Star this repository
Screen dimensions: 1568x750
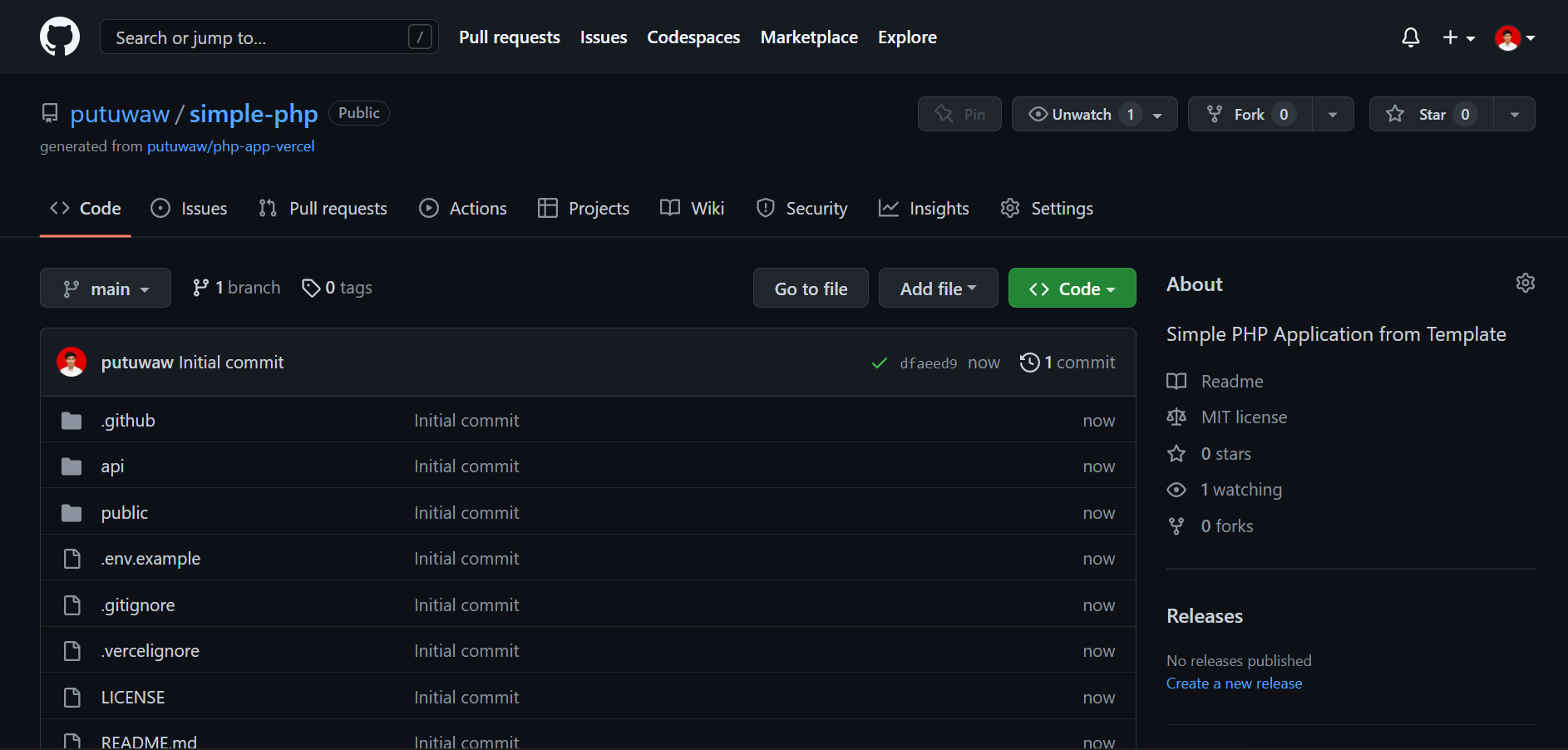coord(1431,114)
